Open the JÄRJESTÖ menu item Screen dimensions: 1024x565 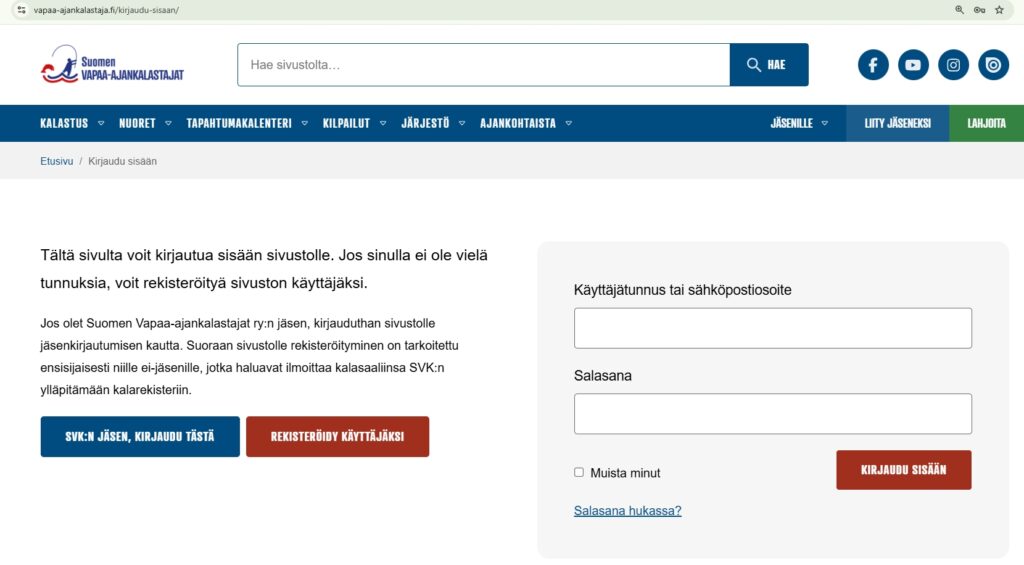coord(425,123)
